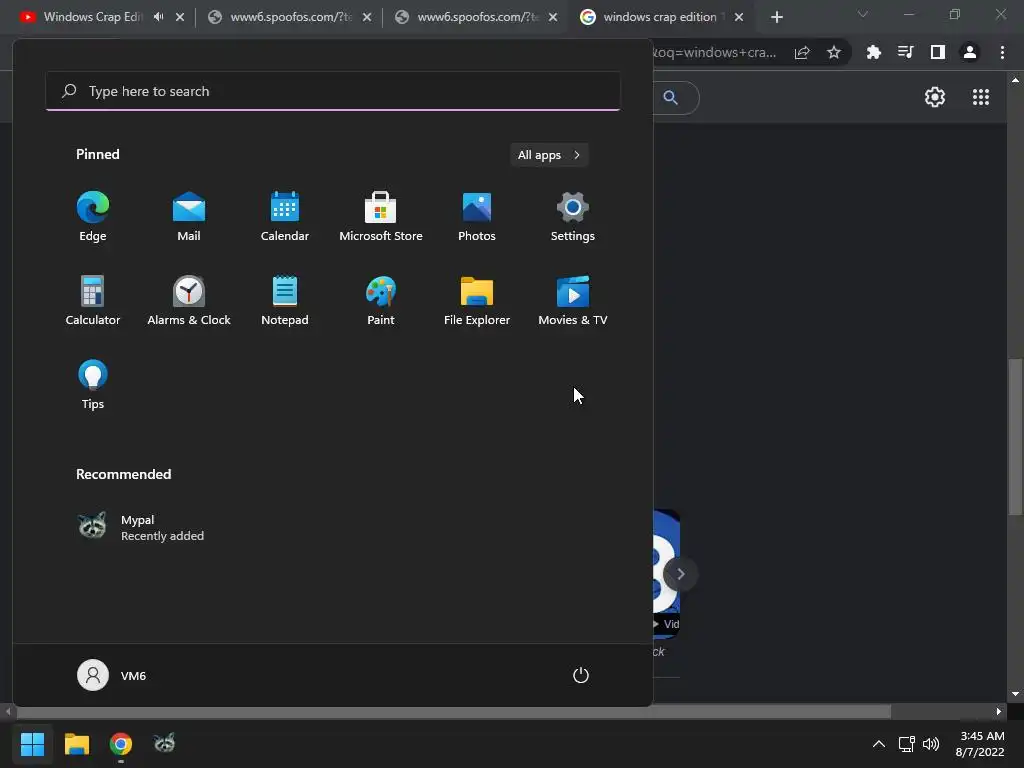This screenshot has height=768, width=1024.
Task: Open the Calculator app
Action: click(93, 300)
